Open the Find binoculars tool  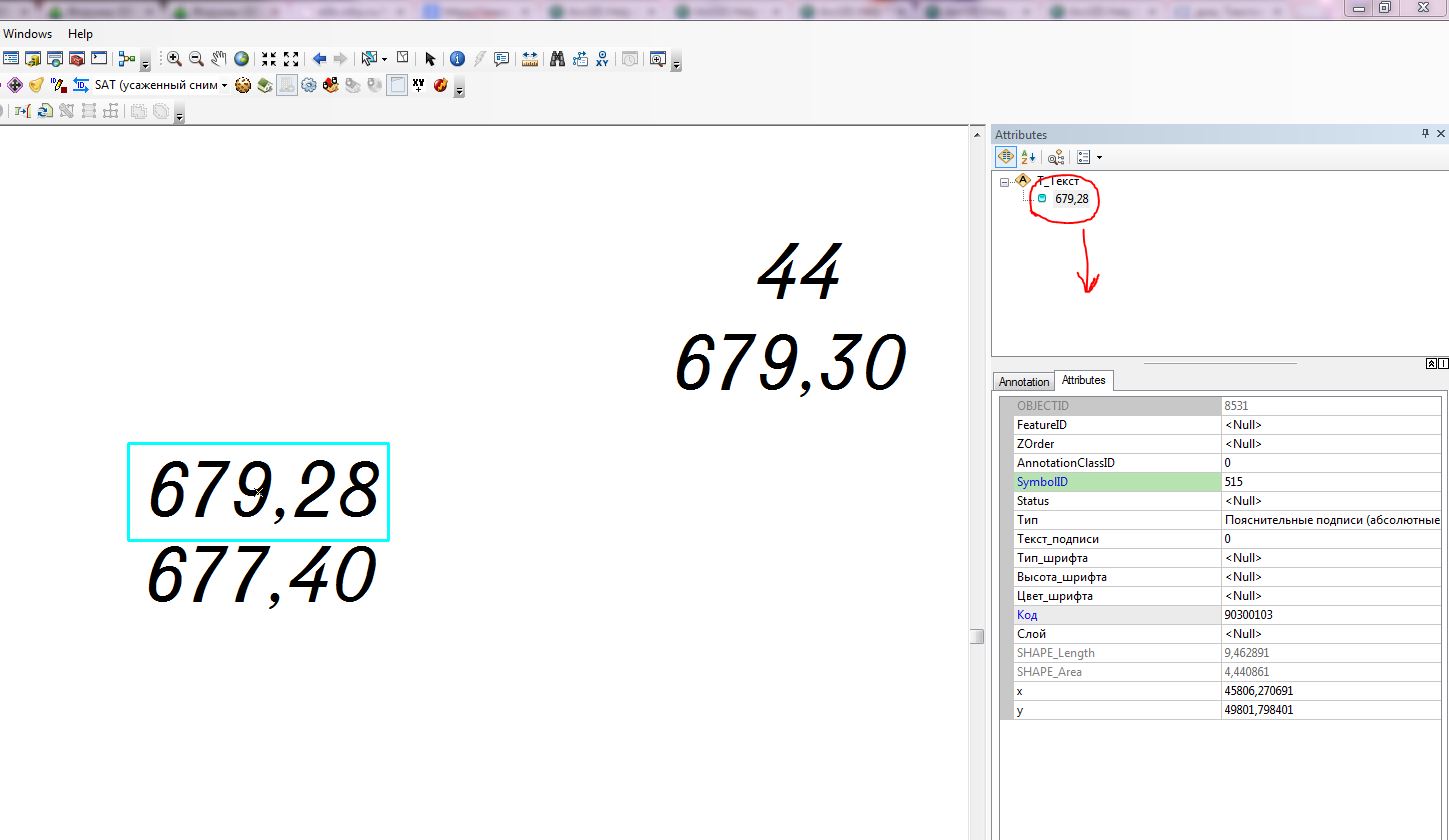pyautogui.click(x=557, y=59)
